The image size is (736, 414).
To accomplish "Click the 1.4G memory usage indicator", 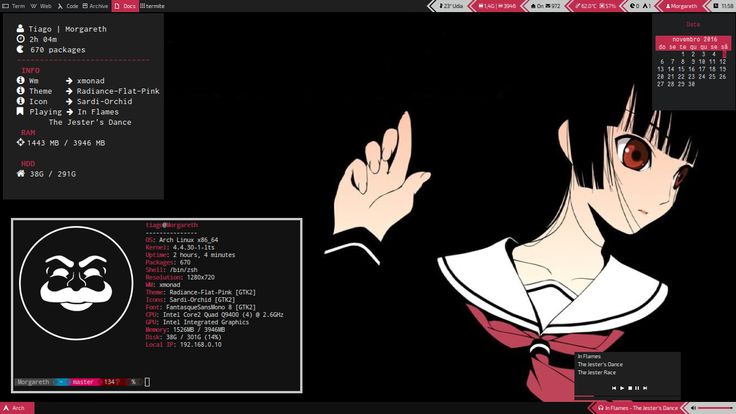I will click(486, 6).
